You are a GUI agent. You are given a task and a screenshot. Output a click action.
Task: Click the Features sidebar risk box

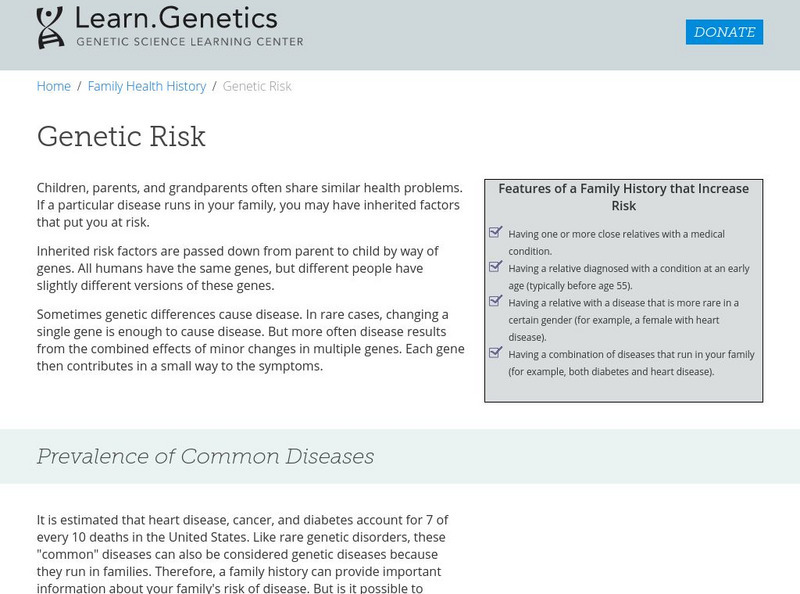625,290
